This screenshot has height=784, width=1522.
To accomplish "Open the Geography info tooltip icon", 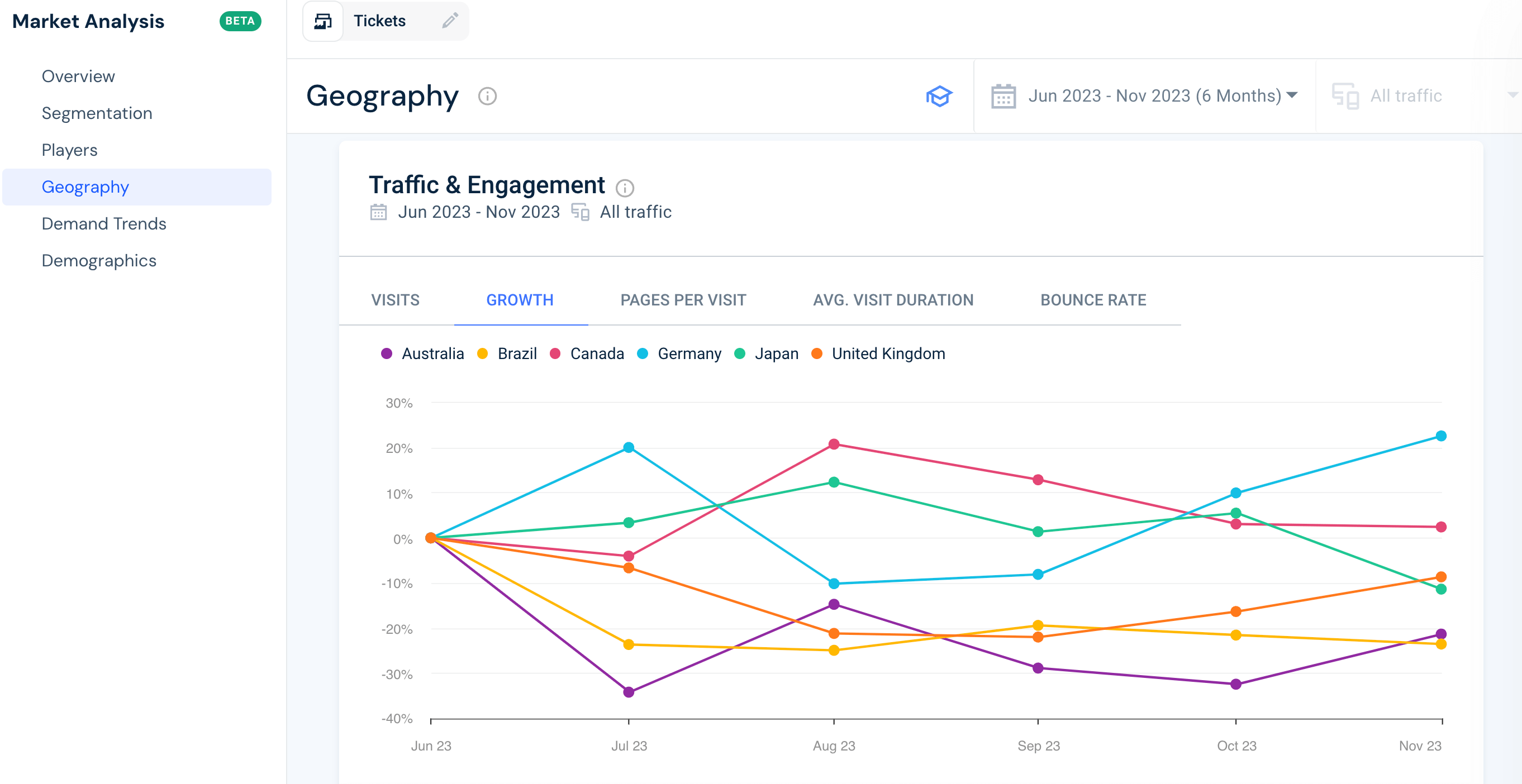I will point(486,97).
